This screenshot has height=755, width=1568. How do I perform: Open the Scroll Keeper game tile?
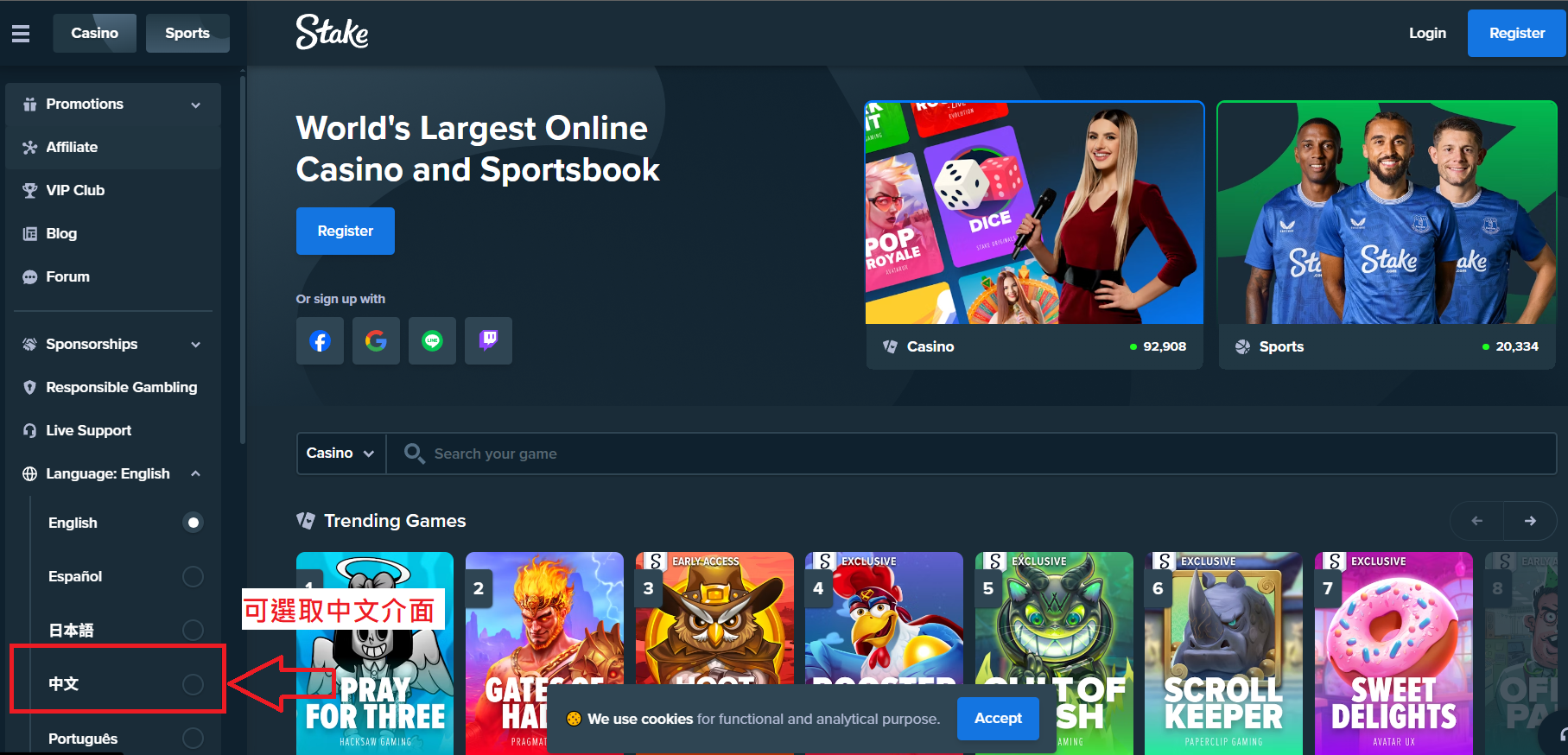(x=1223, y=654)
